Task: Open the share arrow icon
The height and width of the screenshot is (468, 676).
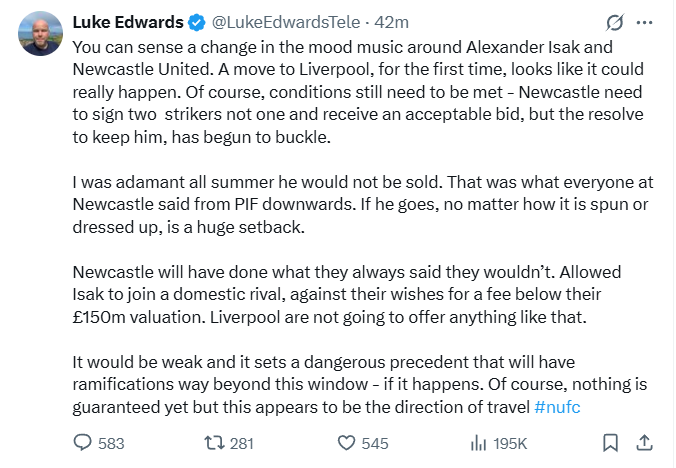Action: (x=644, y=443)
